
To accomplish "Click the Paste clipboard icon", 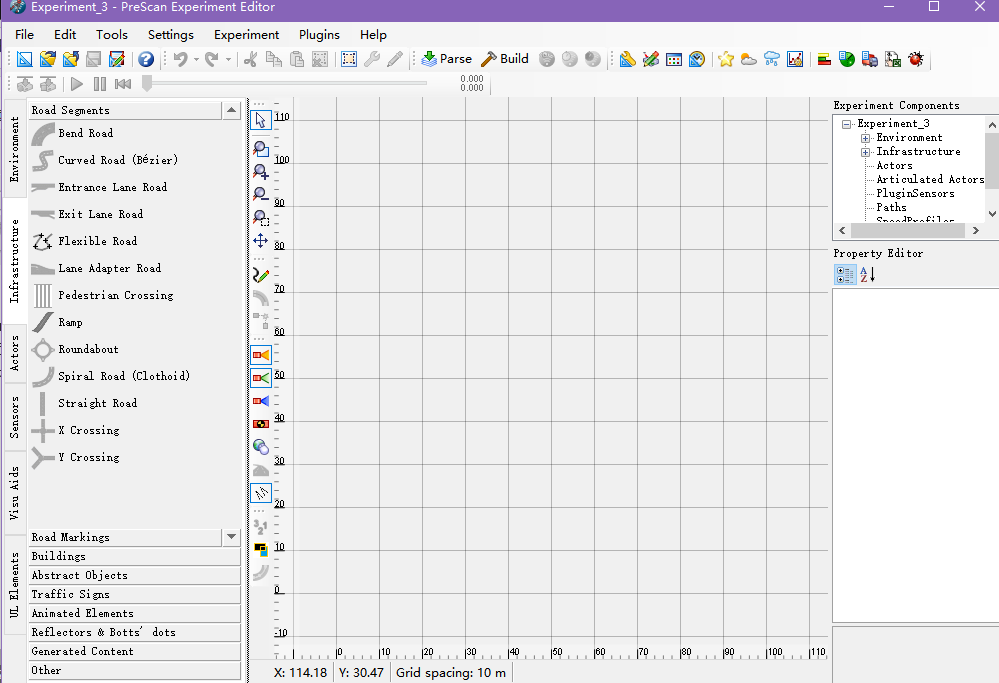I will [x=297, y=59].
